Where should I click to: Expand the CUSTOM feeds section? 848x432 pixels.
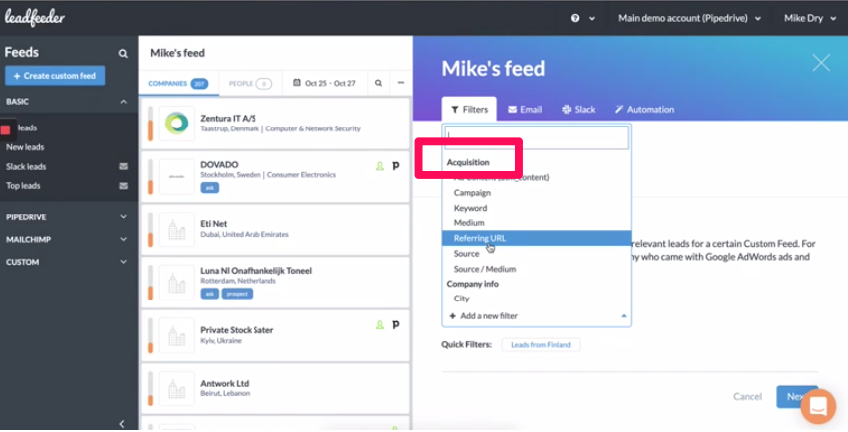pyautogui.click(x=123, y=262)
